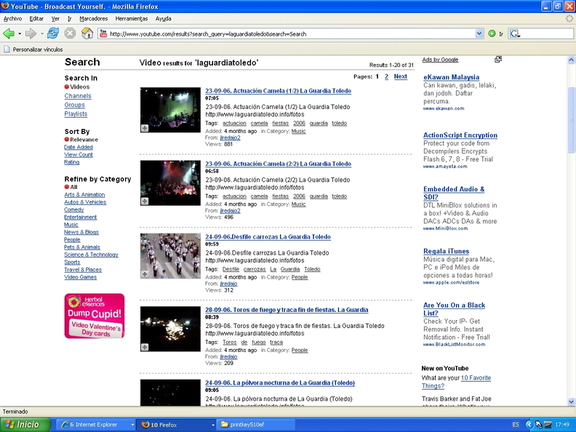Click the vertical scrollbar thumb

click(x=571, y=120)
